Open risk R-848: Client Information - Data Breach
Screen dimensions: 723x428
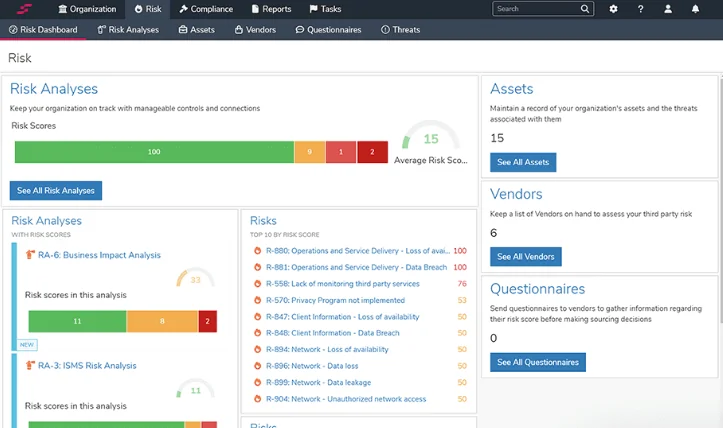coord(332,333)
